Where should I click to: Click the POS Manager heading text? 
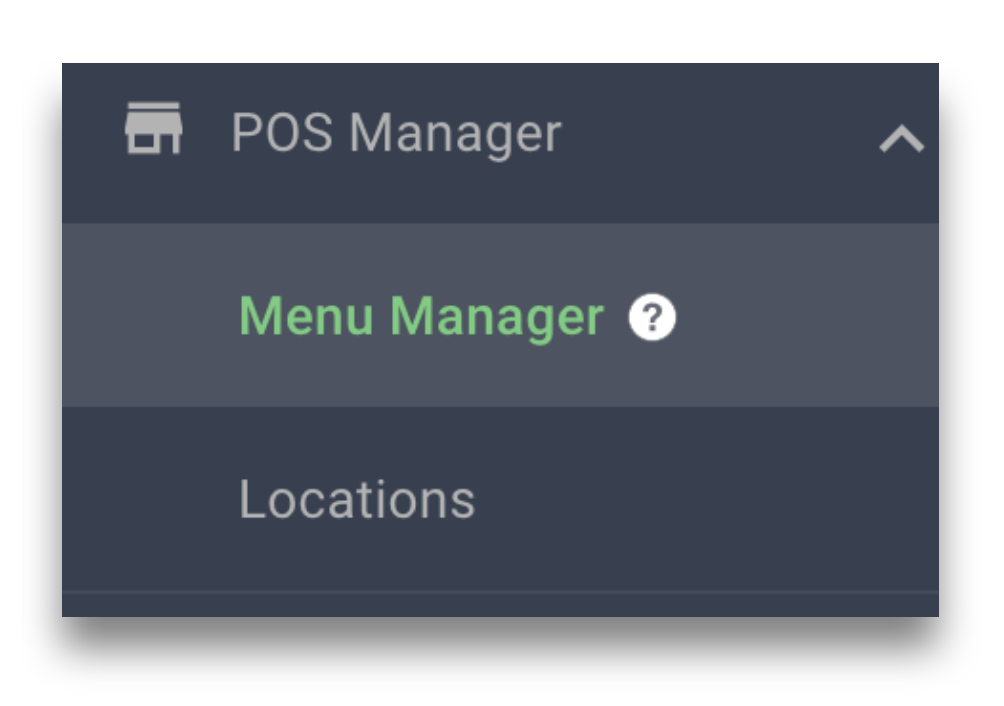tap(396, 133)
